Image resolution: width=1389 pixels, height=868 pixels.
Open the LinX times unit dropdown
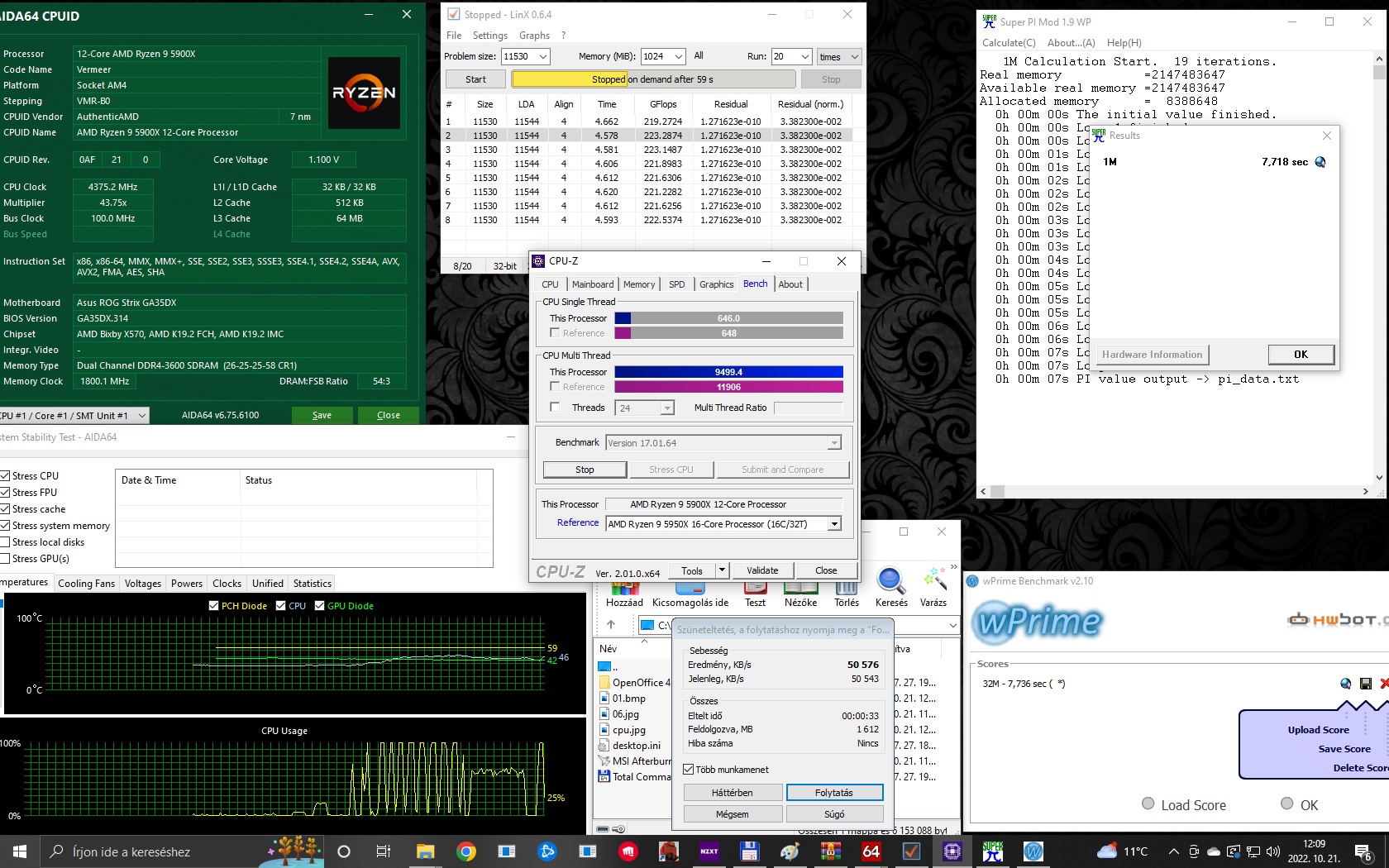click(854, 57)
